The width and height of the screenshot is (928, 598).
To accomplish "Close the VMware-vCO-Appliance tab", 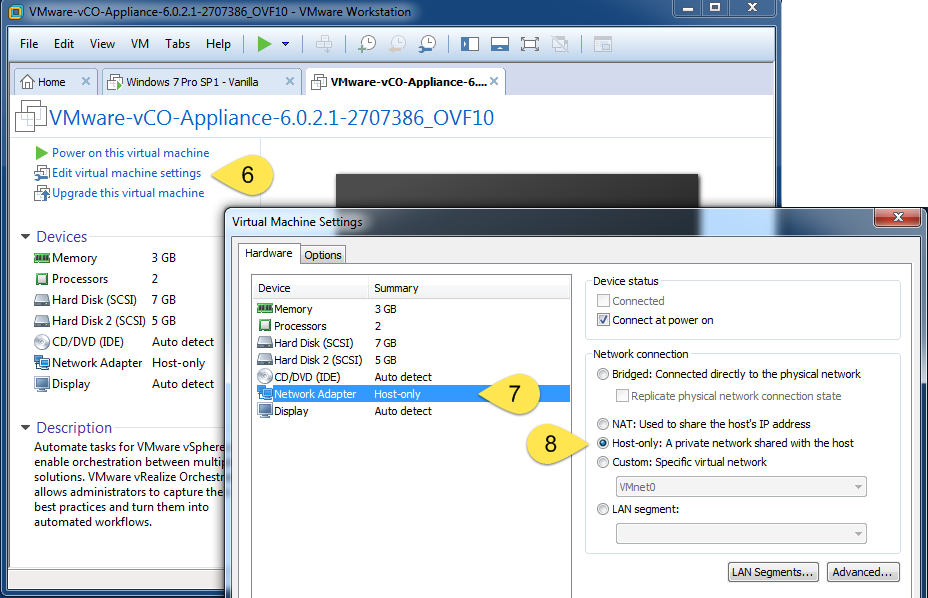I will pyautogui.click(x=494, y=81).
